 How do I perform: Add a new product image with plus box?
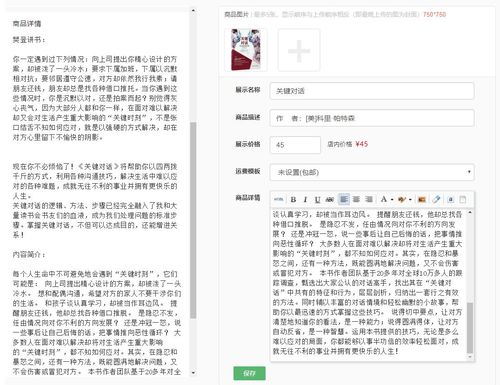(299, 50)
